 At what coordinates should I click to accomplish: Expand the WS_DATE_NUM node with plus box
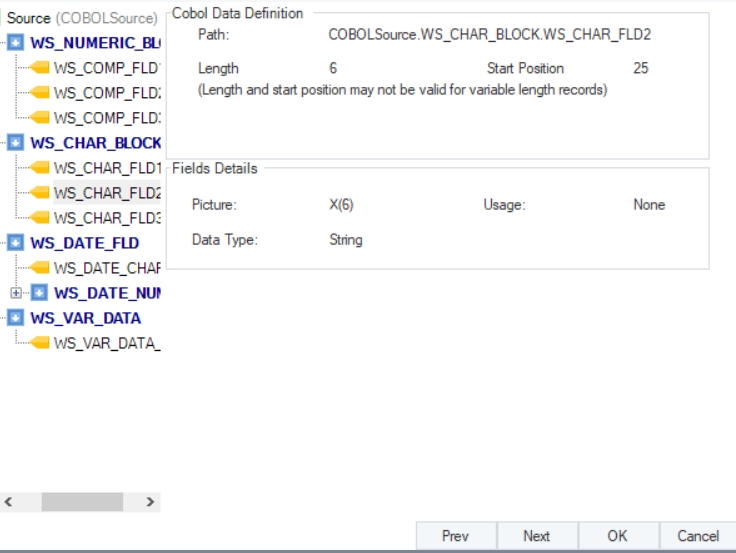(15, 293)
